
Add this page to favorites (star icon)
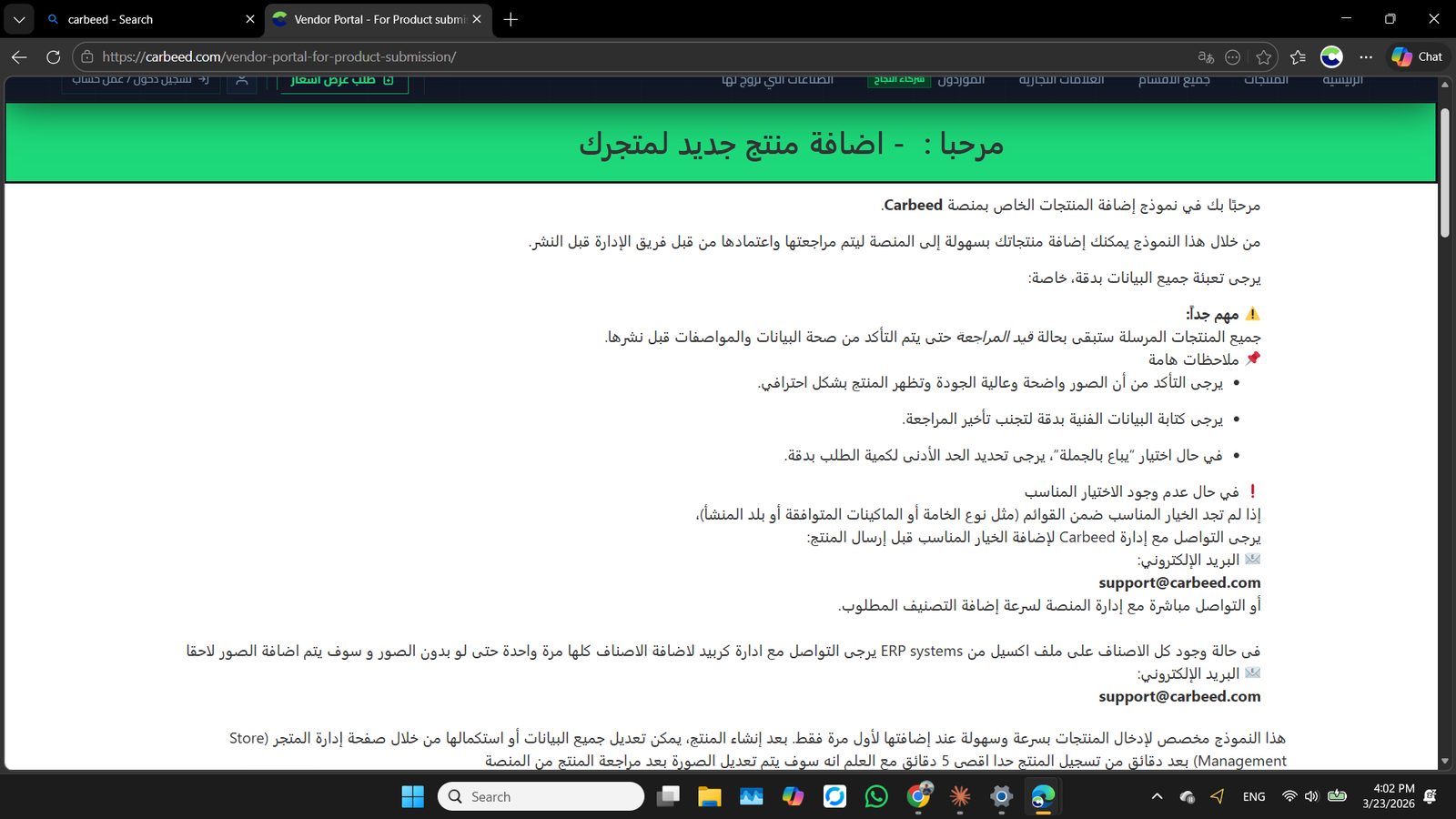pyautogui.click(x=1263, y=57)
